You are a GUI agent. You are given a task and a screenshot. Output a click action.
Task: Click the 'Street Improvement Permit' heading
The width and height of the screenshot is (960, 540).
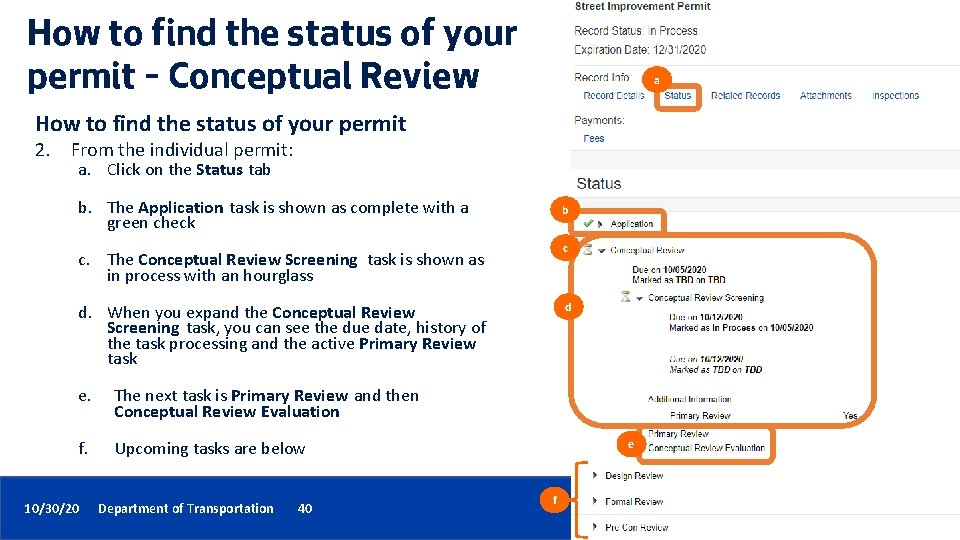point(642,6)
